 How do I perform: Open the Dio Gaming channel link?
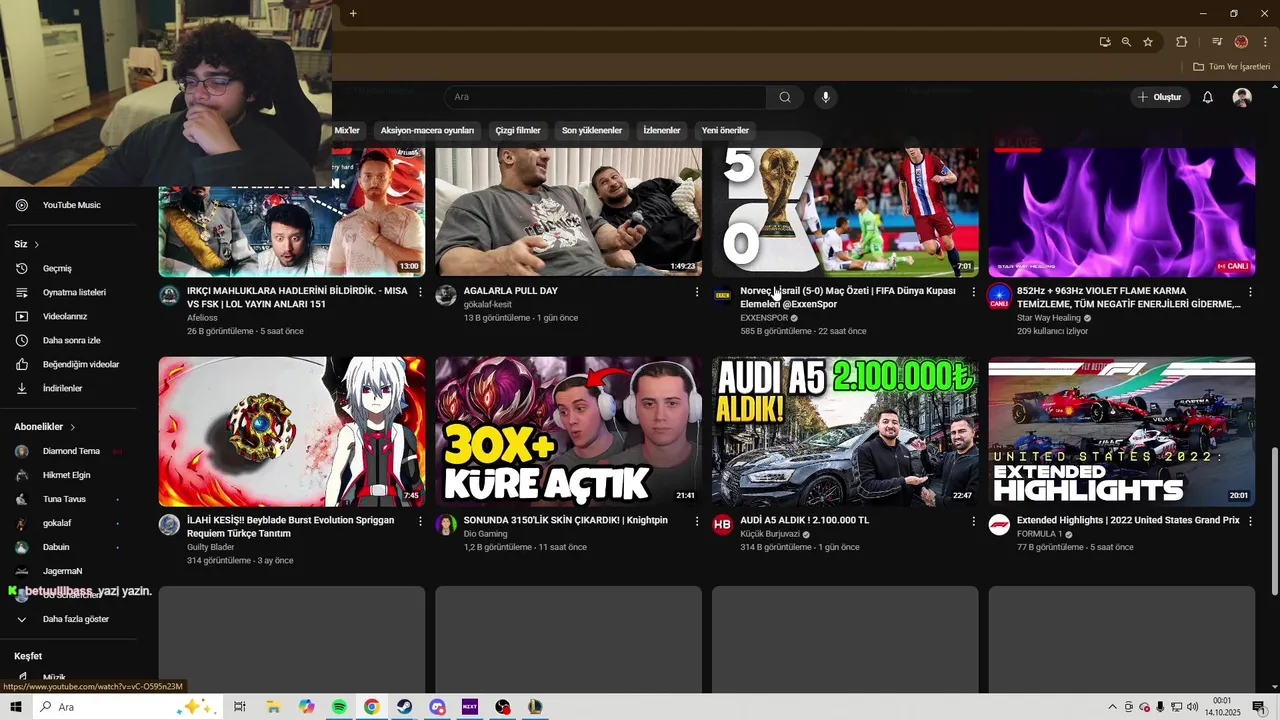point(486,534)
